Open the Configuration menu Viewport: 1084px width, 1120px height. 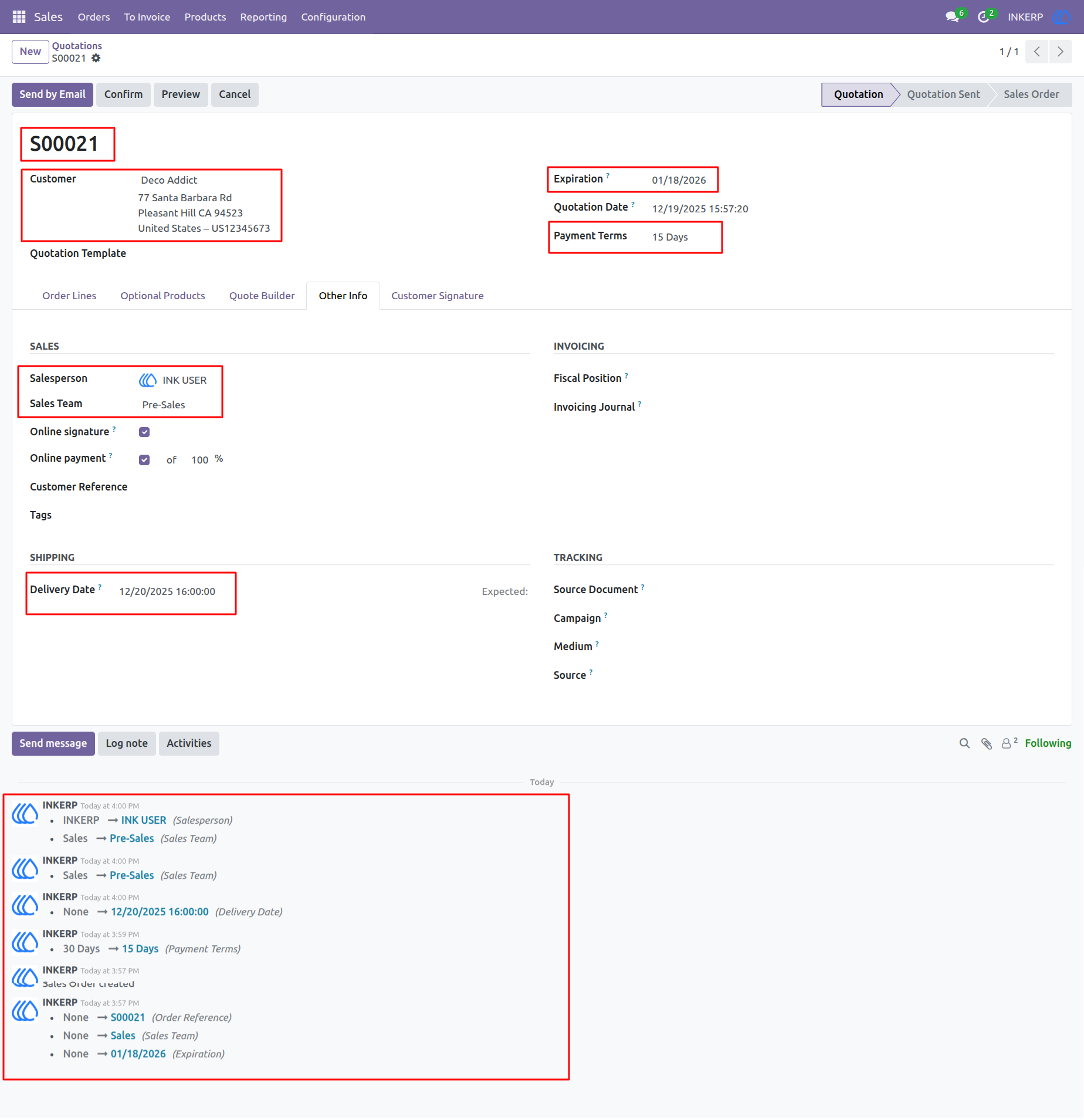click(333, 17)
